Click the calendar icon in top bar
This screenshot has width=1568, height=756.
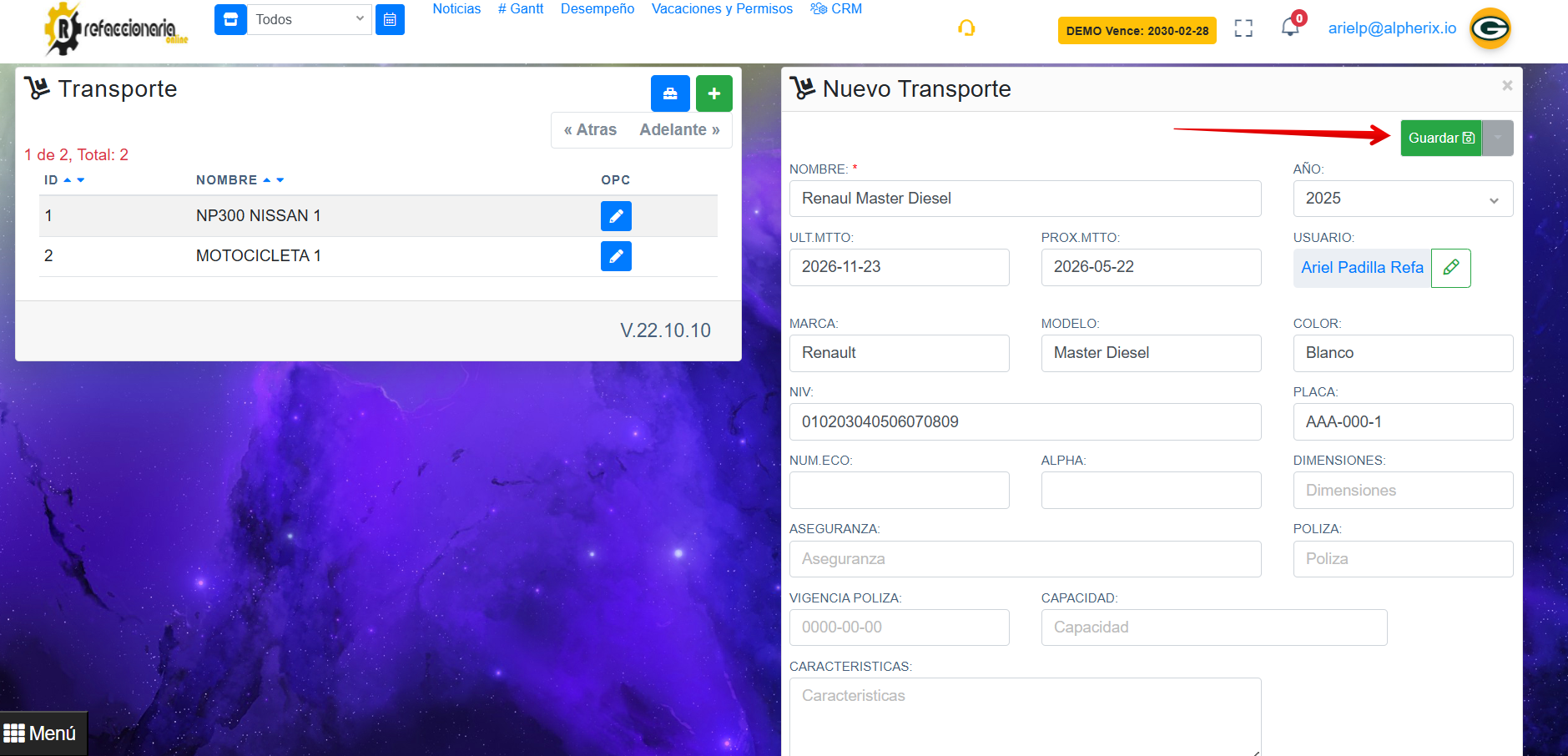pyautogui.click(x=390, y=19)
